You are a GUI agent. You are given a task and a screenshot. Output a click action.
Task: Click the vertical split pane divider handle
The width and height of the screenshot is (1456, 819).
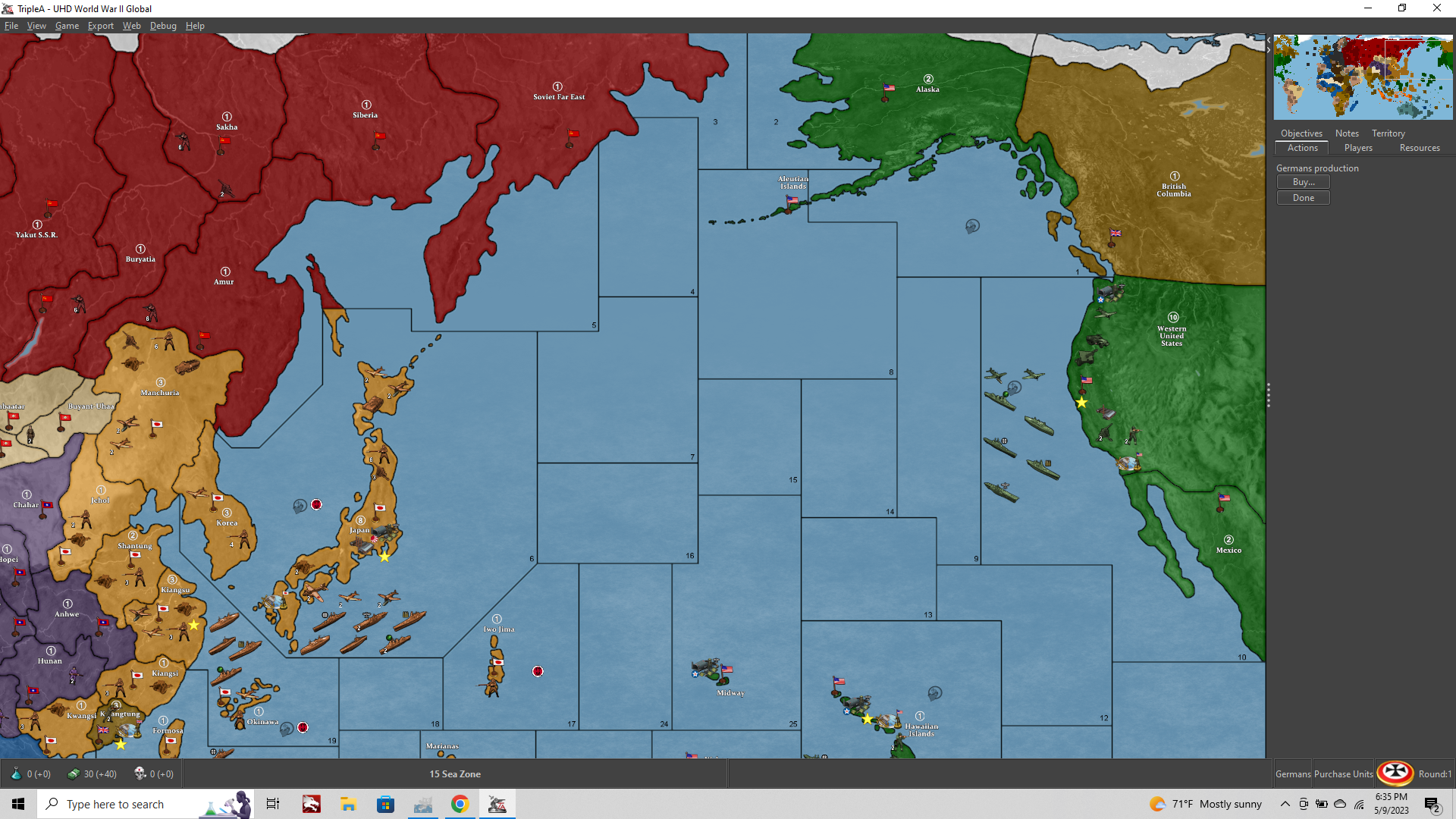1268,395
